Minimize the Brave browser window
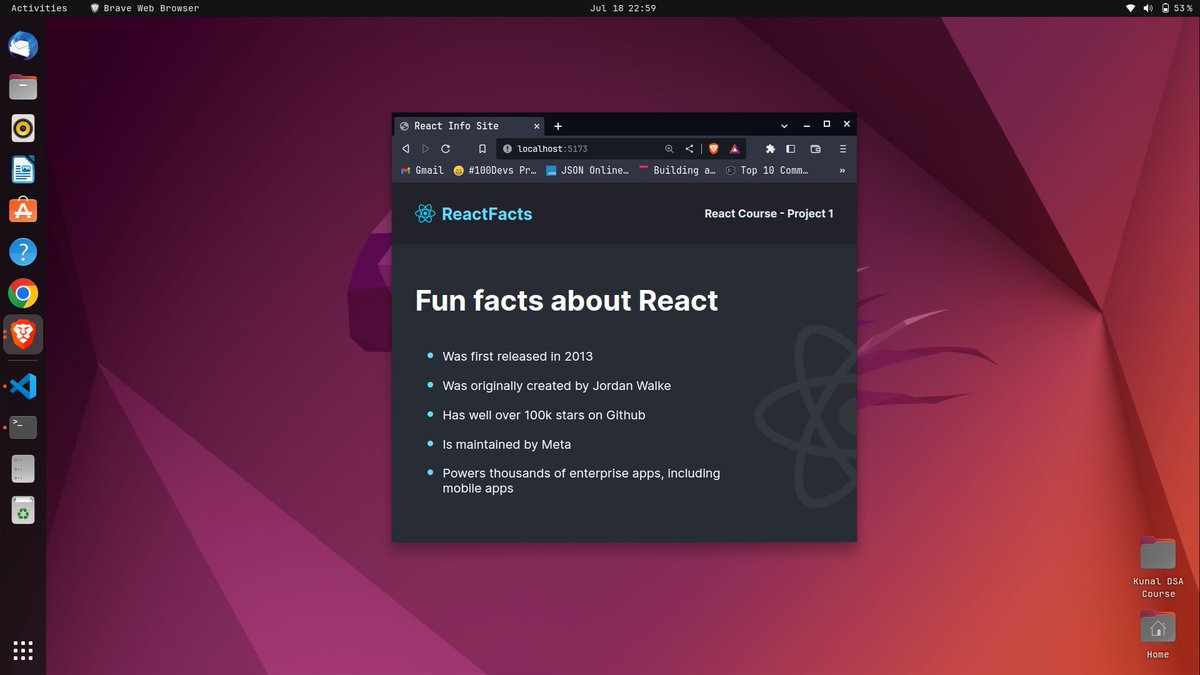This screenshot has width=1200, height=675. [808, 125]
